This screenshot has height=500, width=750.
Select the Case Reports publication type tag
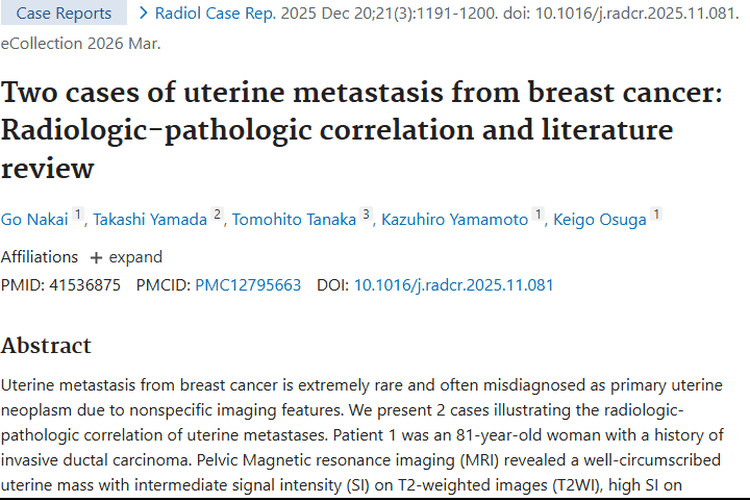[63, 13]
